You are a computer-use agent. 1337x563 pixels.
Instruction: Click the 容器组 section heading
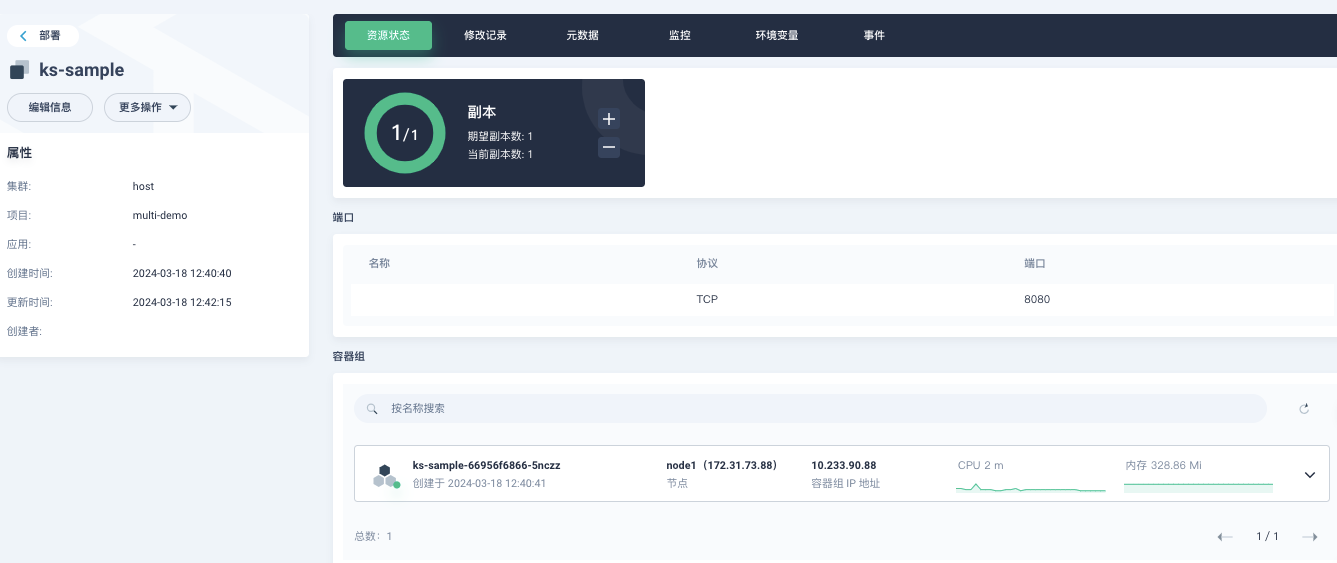[349, 355]
